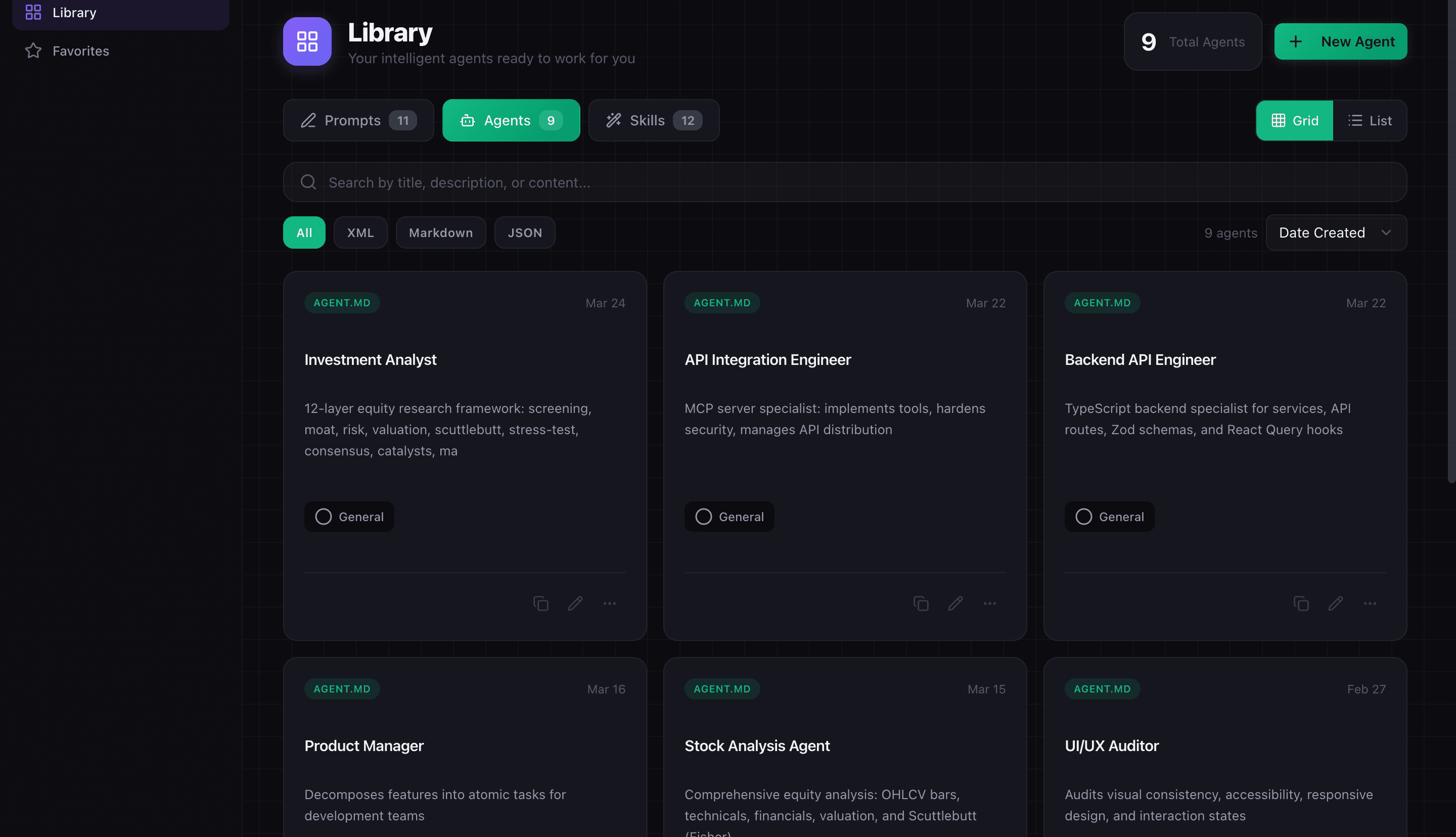This screenshot has height=837, width=1456.
Task: Create a New Agent
Action: [1340, 41]
